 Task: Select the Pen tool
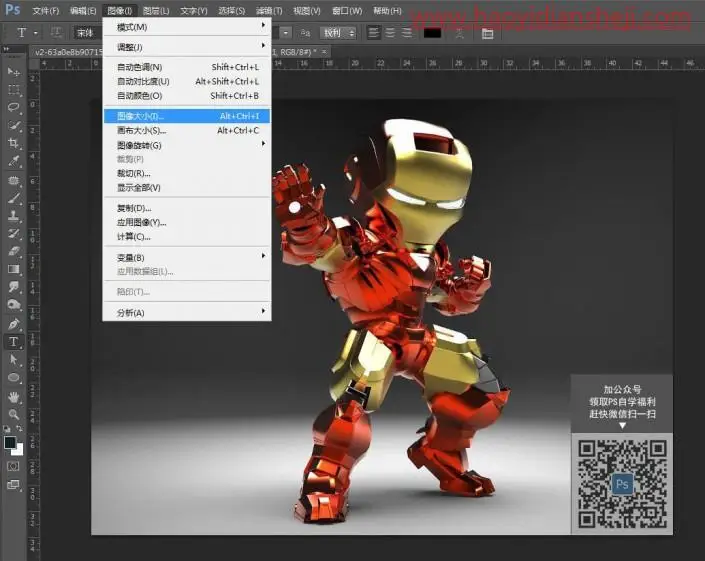coord(13,324)
